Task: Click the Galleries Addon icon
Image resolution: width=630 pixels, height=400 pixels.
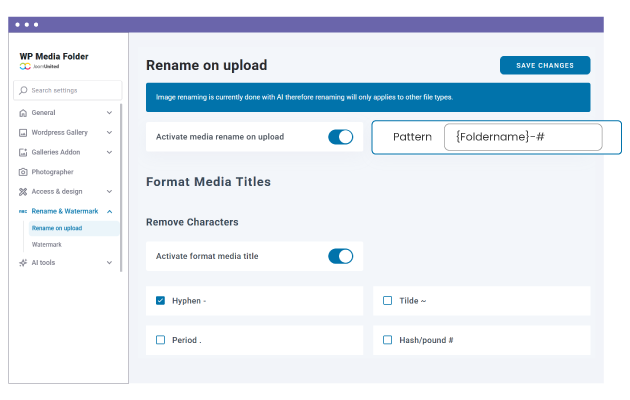Action: tap(23, 152)
